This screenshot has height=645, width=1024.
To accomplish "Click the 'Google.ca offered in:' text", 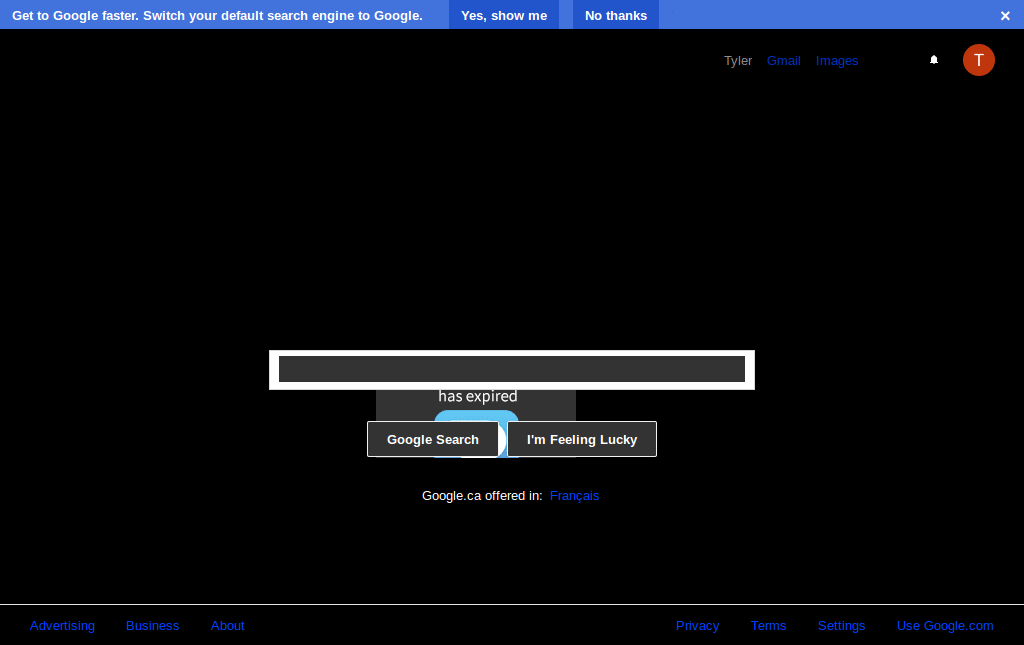I will [x=482, y=496].
